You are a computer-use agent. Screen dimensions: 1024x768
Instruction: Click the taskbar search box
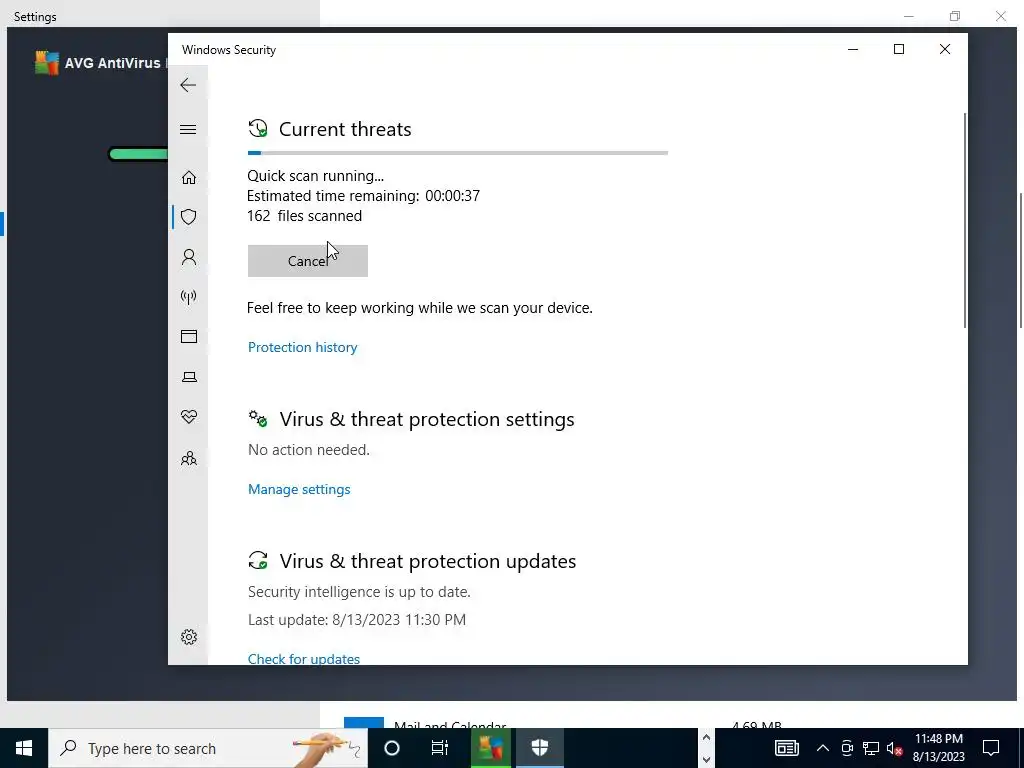[208, 748]
